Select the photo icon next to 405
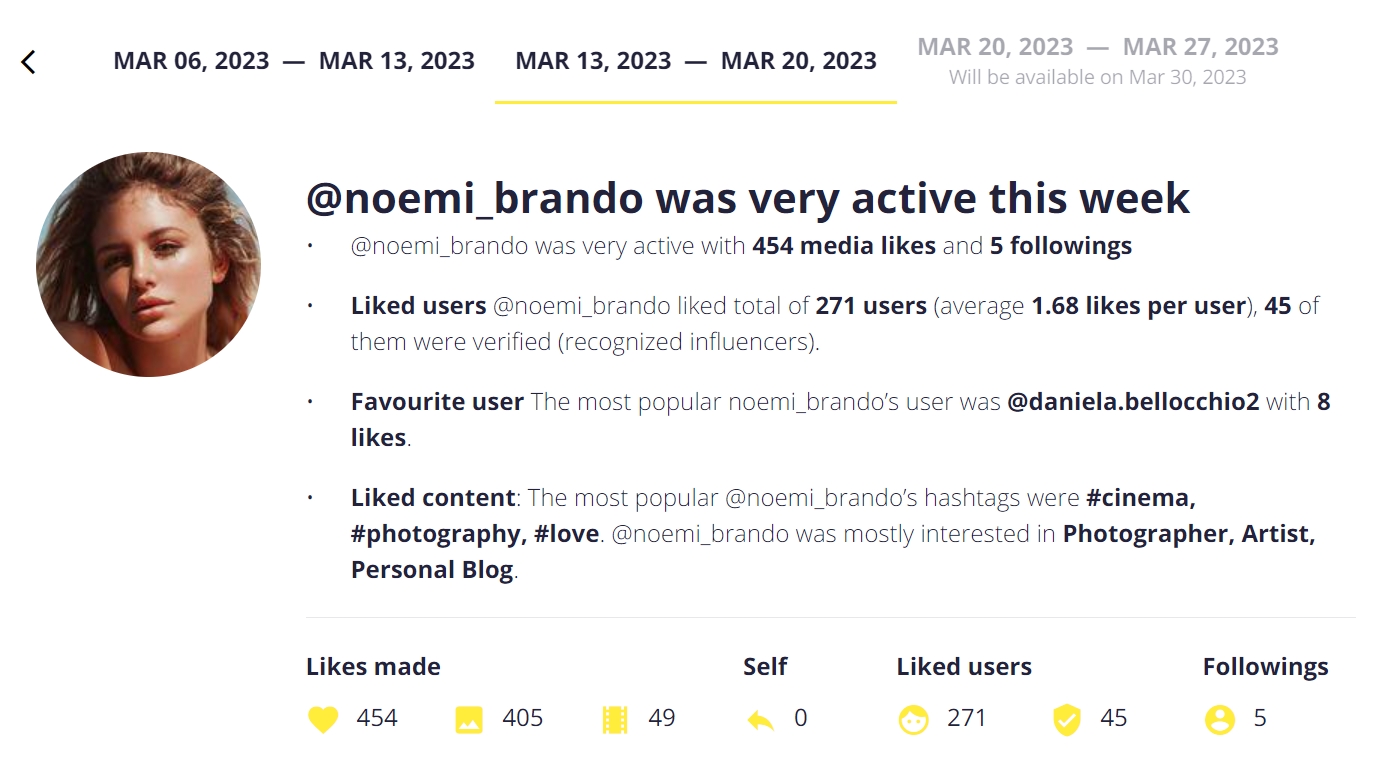This screenshot has width=1400, height=775. (x=469, y=718)
